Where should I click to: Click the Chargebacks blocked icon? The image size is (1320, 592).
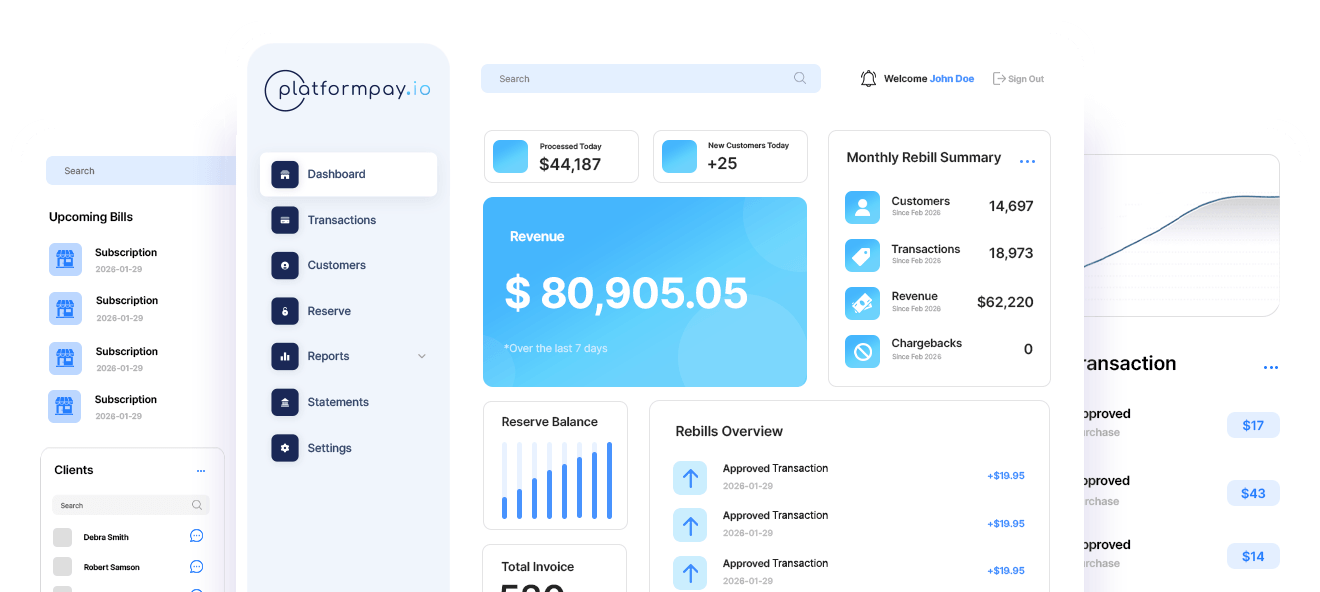pos(862,350)
